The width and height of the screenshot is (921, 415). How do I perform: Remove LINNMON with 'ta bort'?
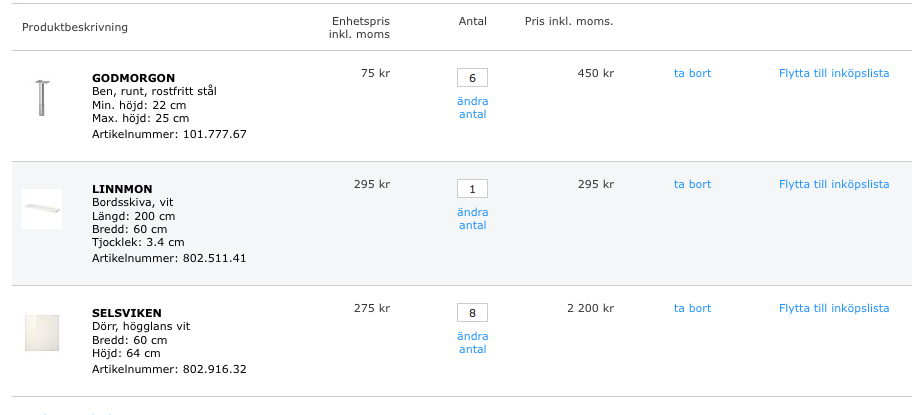[693, 184]
